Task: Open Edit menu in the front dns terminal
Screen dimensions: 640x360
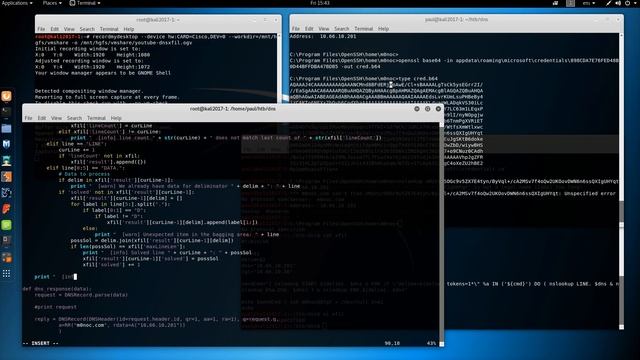Action: [42, 118]
